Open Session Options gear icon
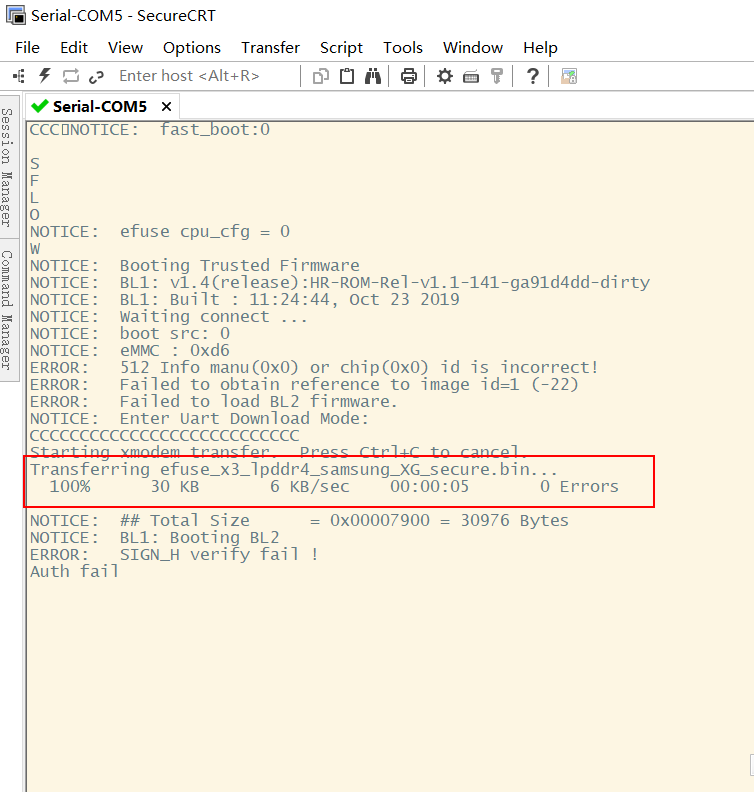The width and height of the screenshot is (754, 792). click(445, 76)
